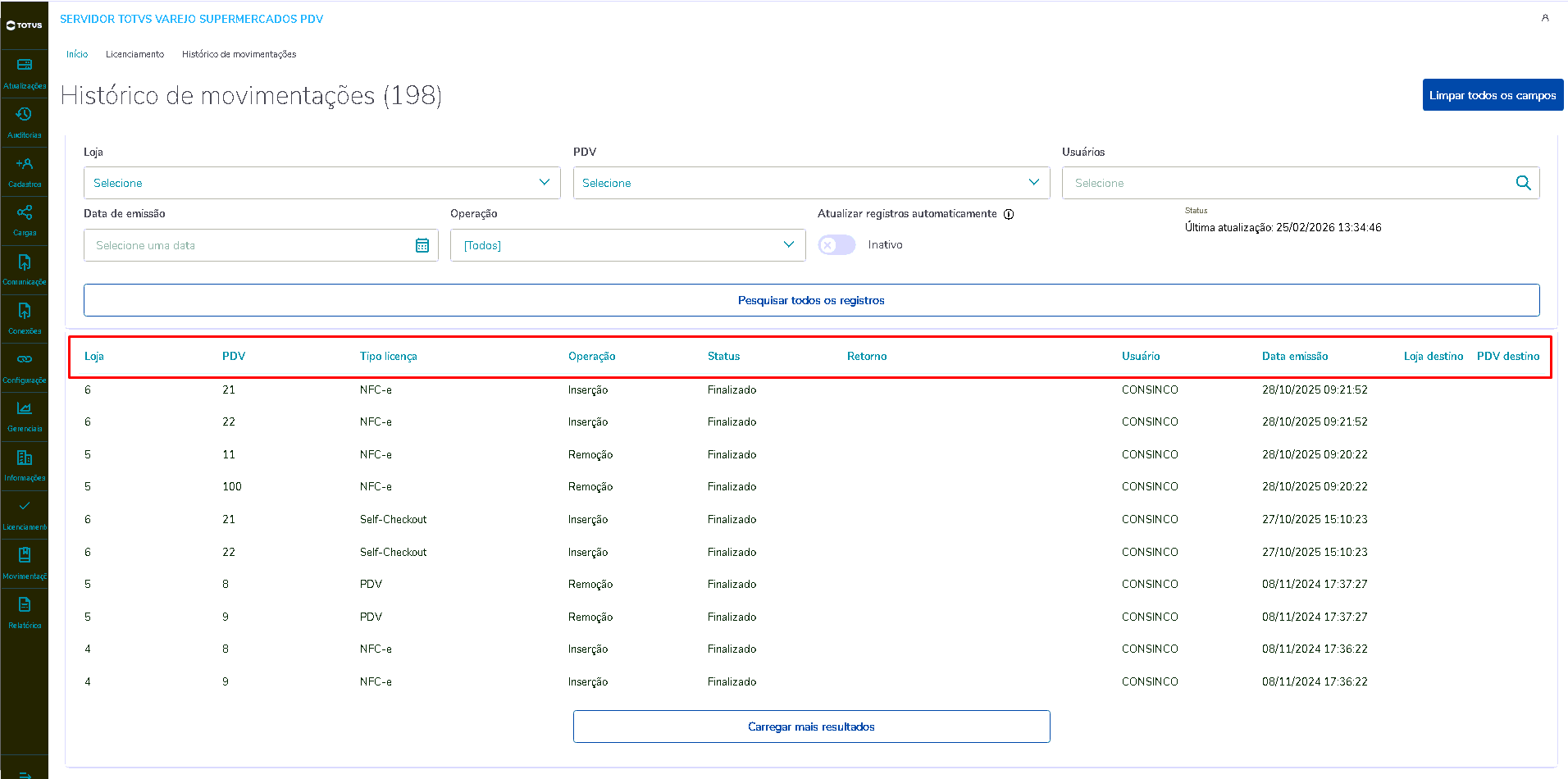This screenshot has width=1568, height=779.
Task: Open the Cargas share icon
Action: click(25, 219)
